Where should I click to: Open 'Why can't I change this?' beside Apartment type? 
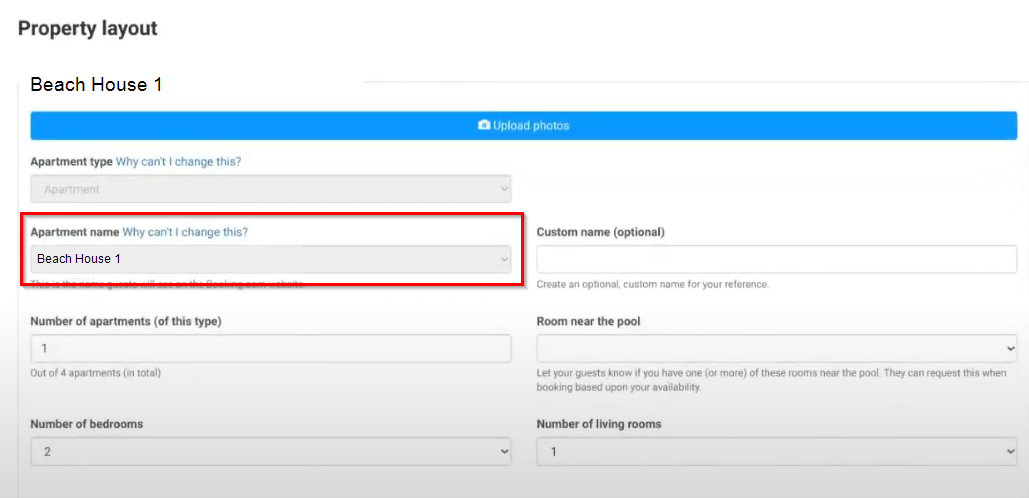tap(178, 161)
